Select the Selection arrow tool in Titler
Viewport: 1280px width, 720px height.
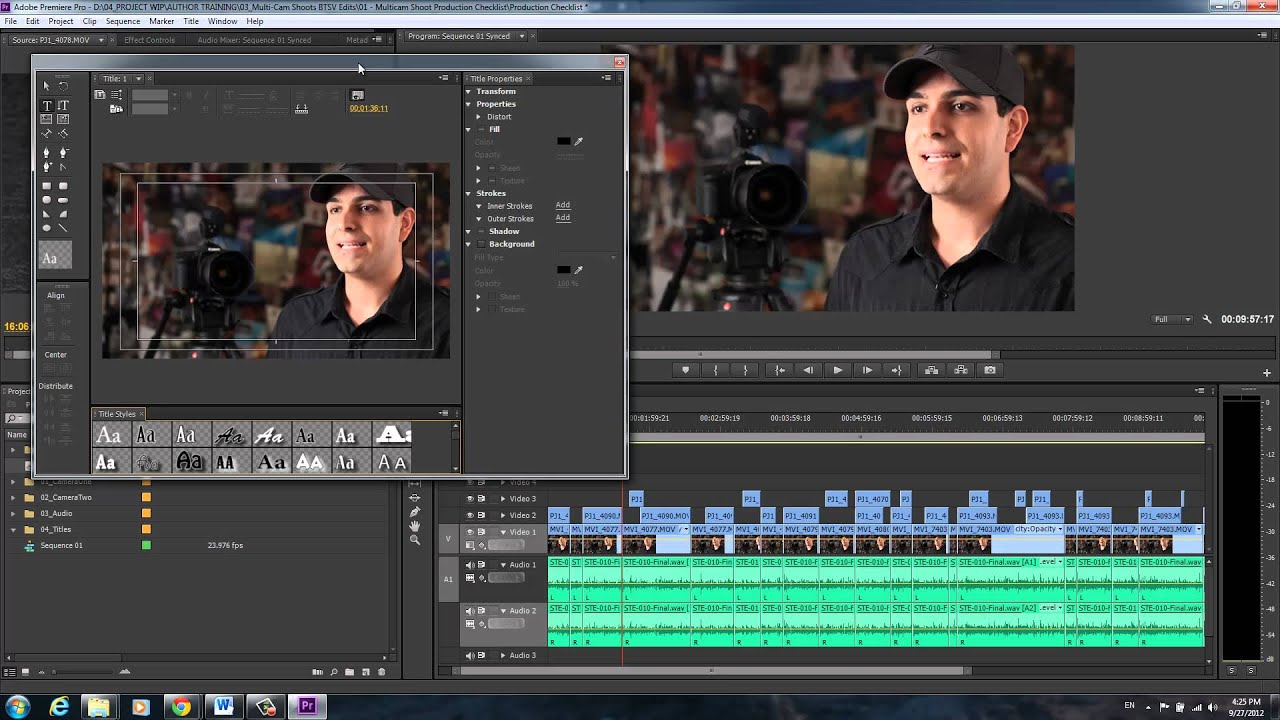47,86
